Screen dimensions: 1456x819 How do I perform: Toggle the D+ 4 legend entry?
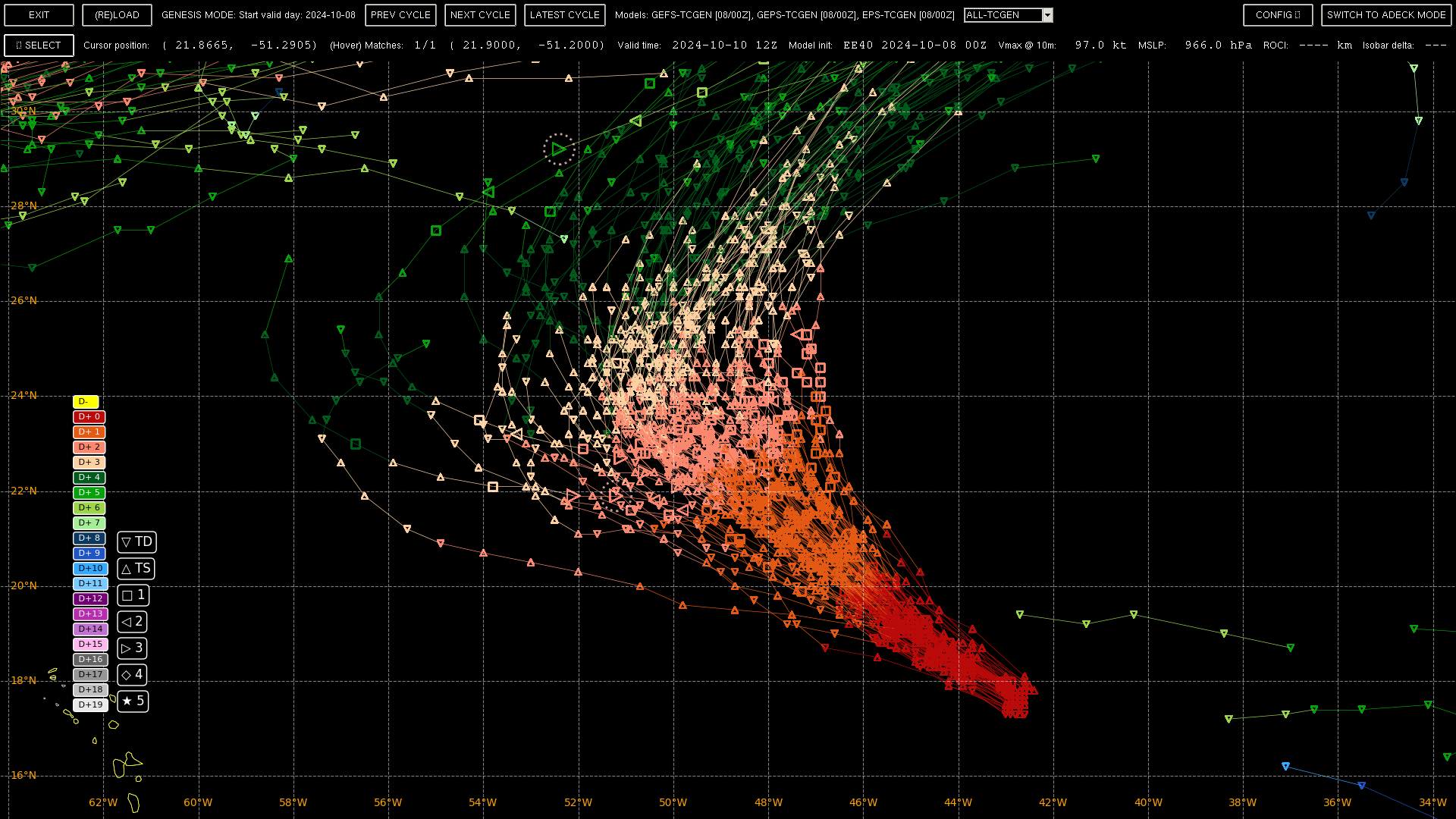click(89, 478)
